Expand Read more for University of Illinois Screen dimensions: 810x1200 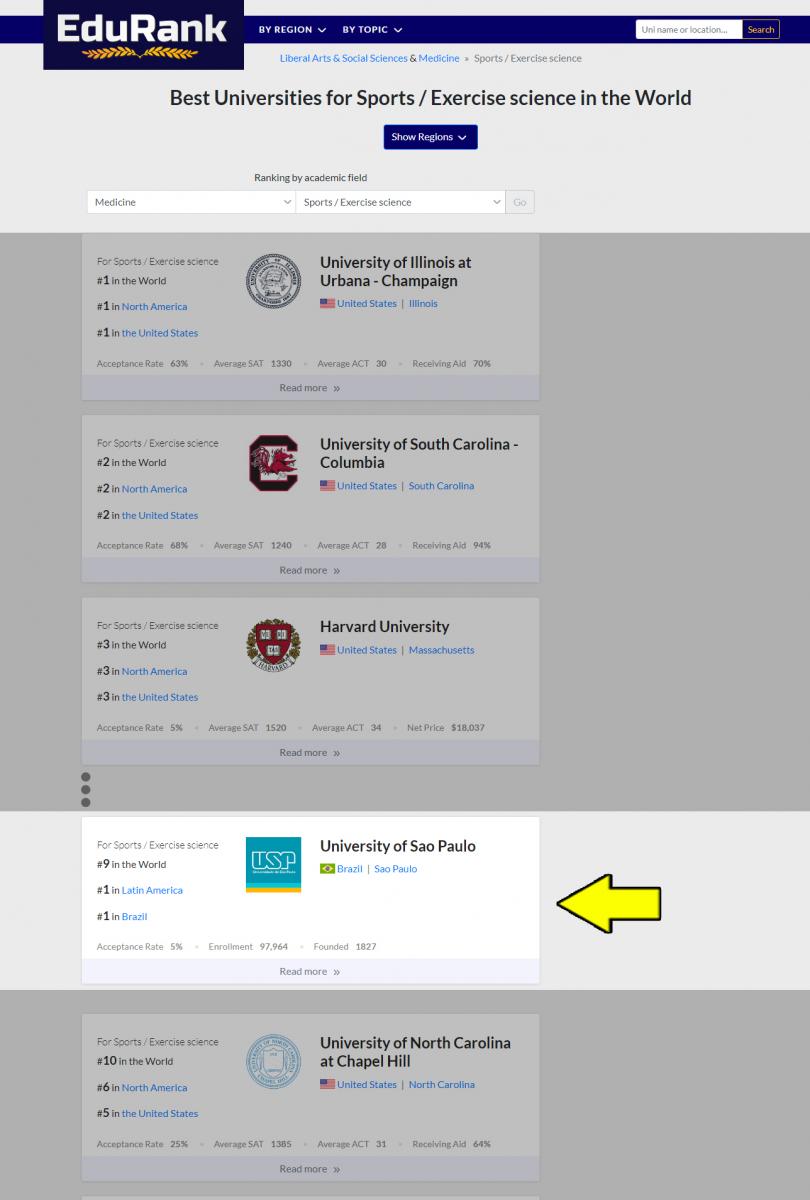[x=310, y=388]
